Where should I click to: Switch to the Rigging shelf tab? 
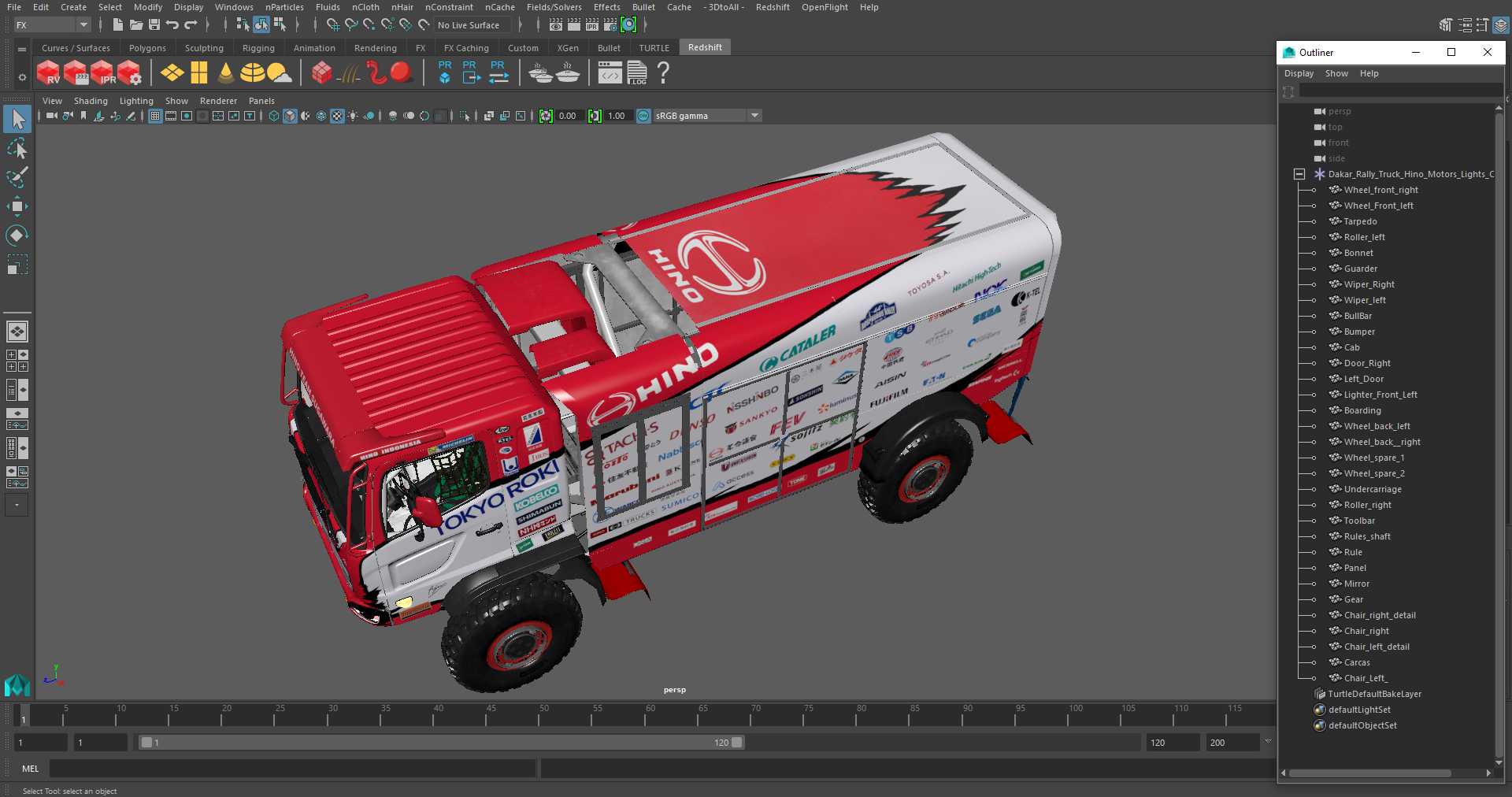[258, 48]
